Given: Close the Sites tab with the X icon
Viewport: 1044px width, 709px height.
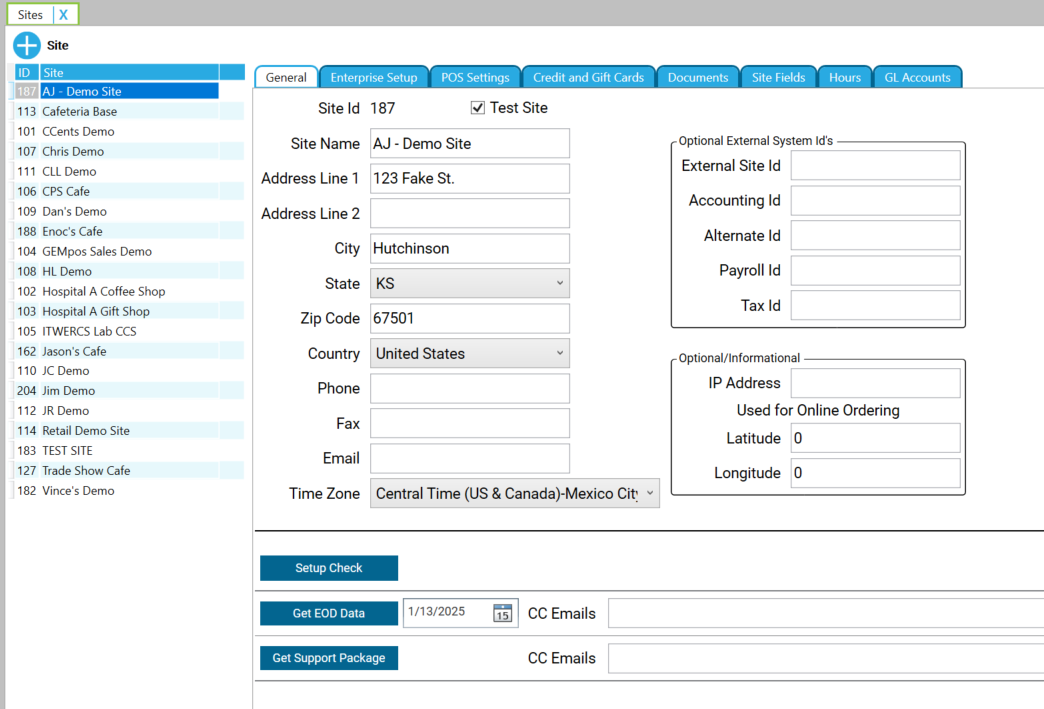Looking at the screenshot, I should [x=65, y=14].
